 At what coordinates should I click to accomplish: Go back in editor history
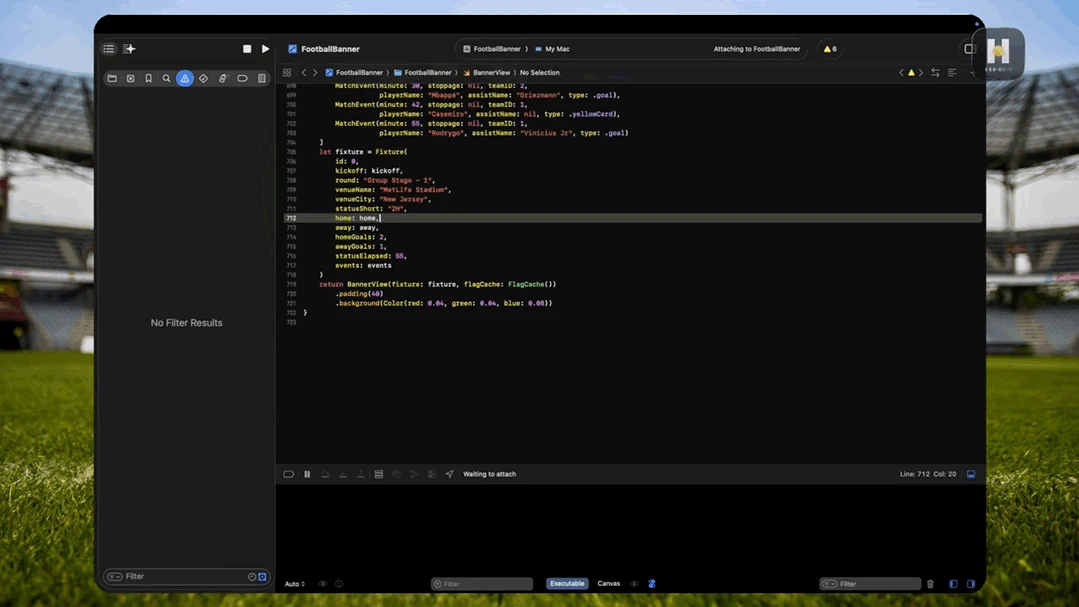(303, 72)
